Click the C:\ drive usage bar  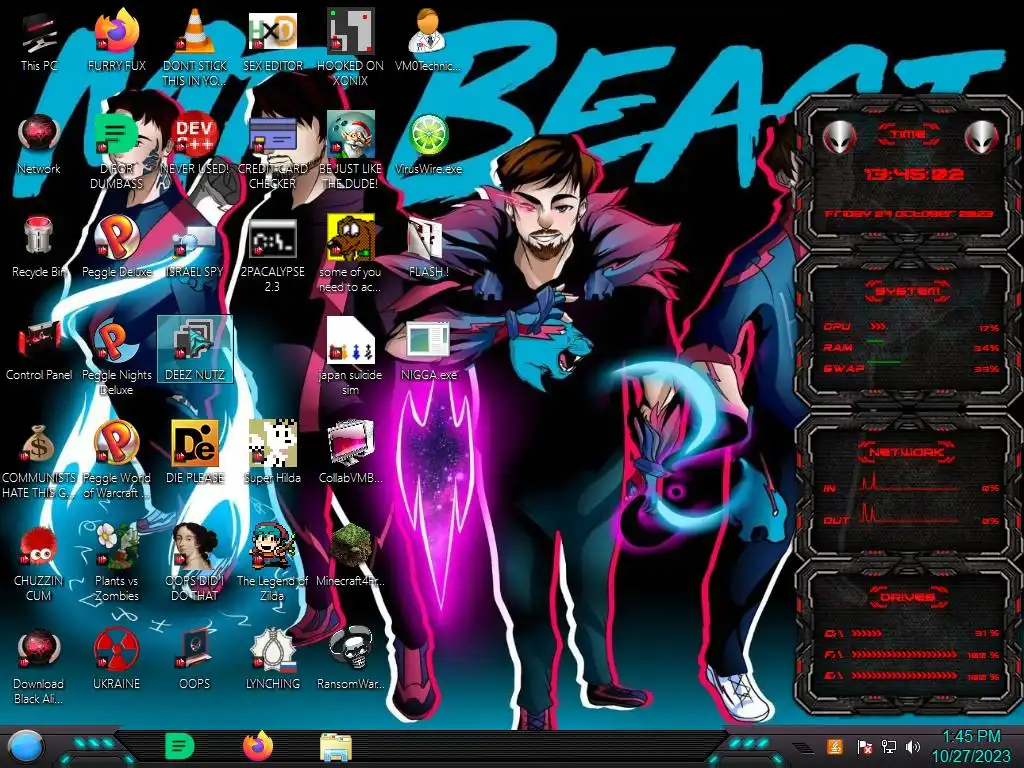[867, 633]
